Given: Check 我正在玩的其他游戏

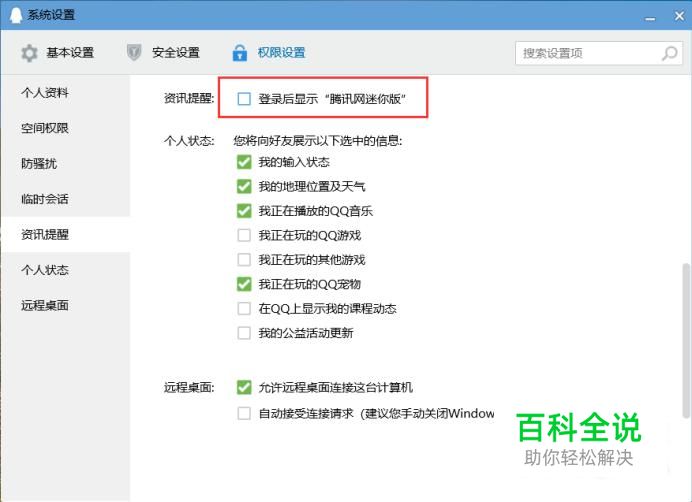Looking at the screenshot, I should coord(244,259).
